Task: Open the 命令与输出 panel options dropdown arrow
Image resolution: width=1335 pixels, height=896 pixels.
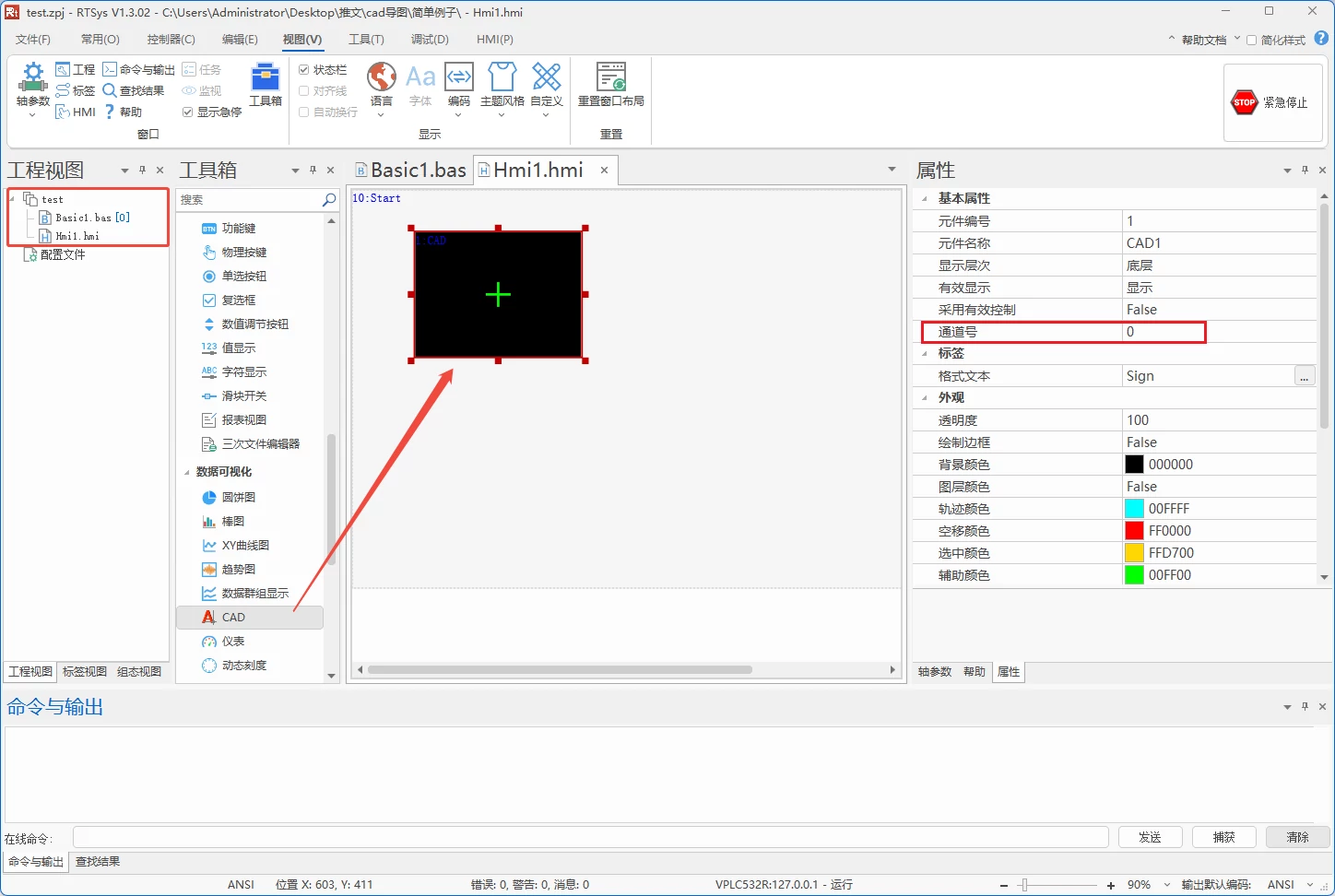Action: [x=1287, y=707]
